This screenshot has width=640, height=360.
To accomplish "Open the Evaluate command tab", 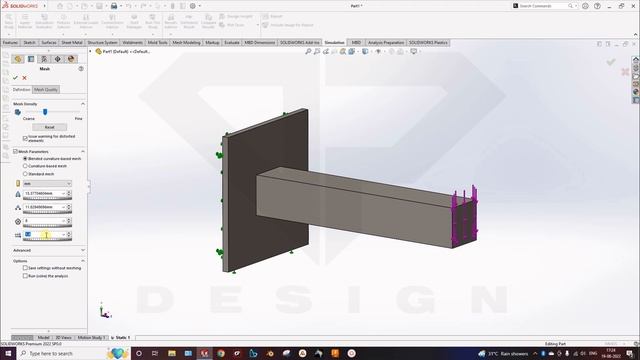I will [231, 42].
